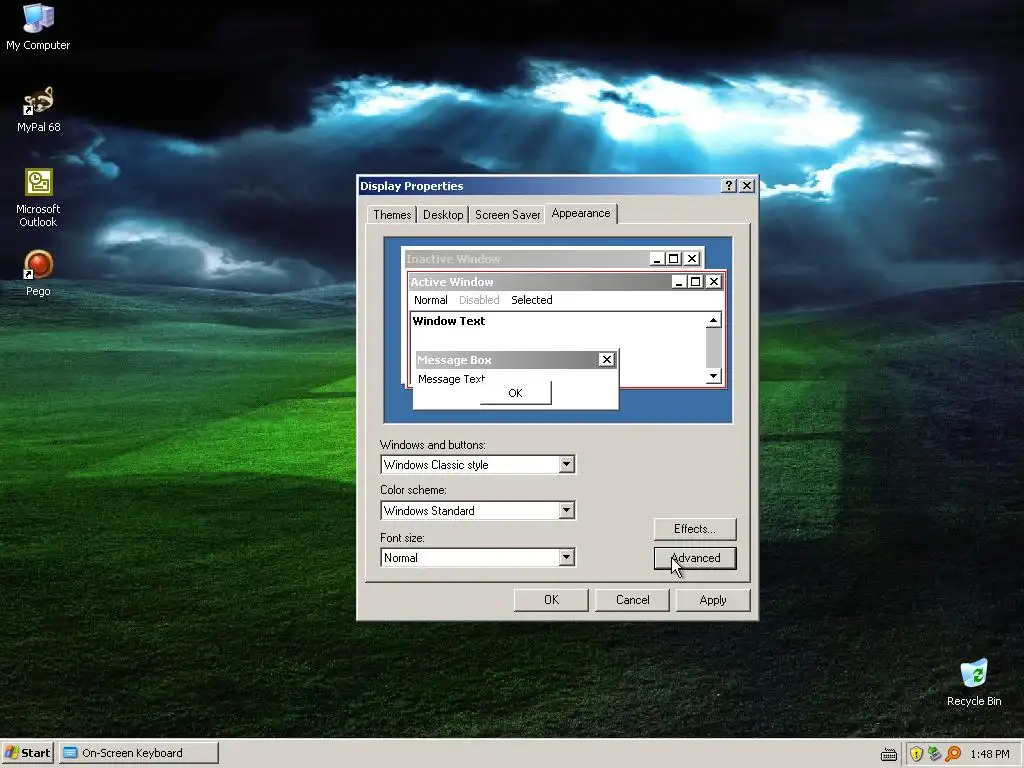This screenshot has height=768, width=1024.
Task: Click the "Color scheme:" label
Action: [413, 490]
